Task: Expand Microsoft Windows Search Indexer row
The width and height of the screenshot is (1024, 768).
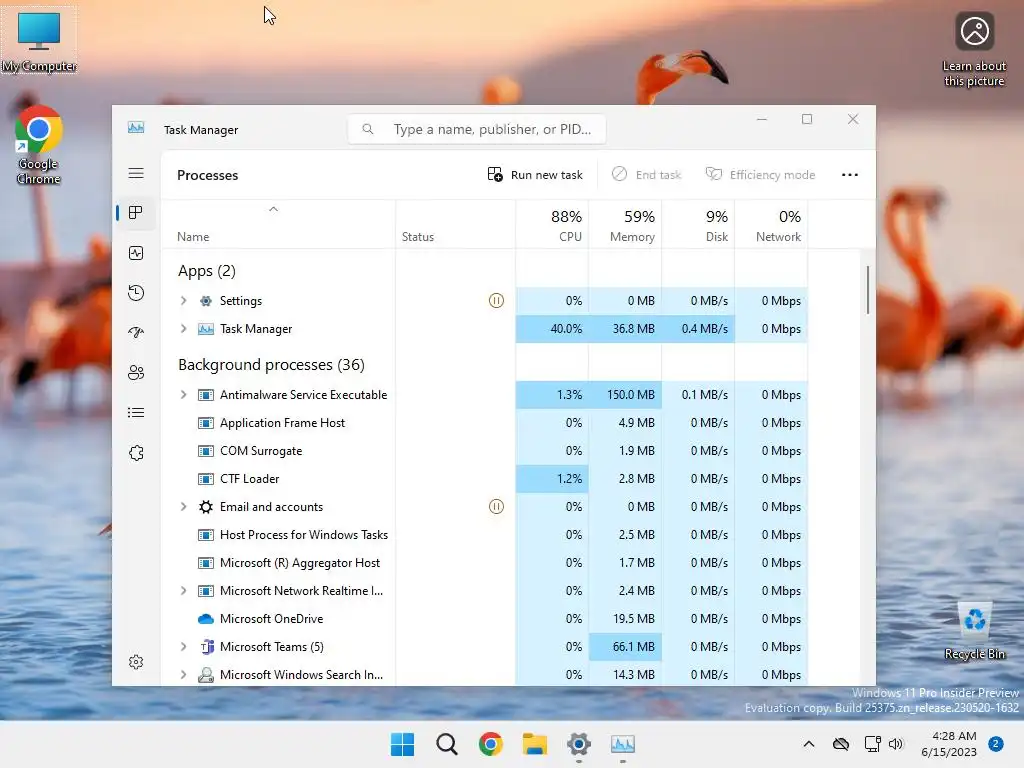Action: click(184, 675)
